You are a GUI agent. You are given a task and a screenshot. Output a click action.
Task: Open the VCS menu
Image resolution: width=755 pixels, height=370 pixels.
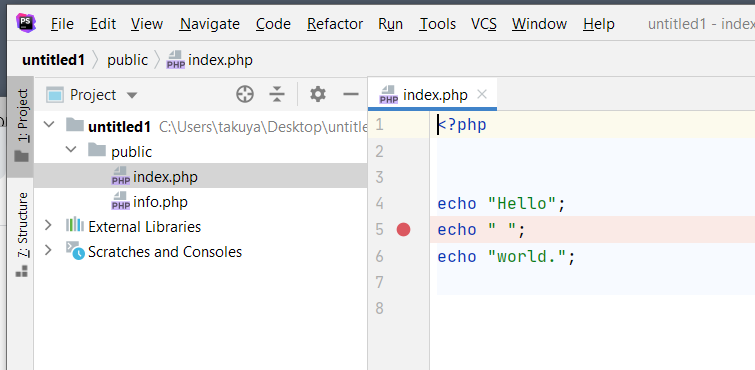pyautogui.click(x=484, y=24)
